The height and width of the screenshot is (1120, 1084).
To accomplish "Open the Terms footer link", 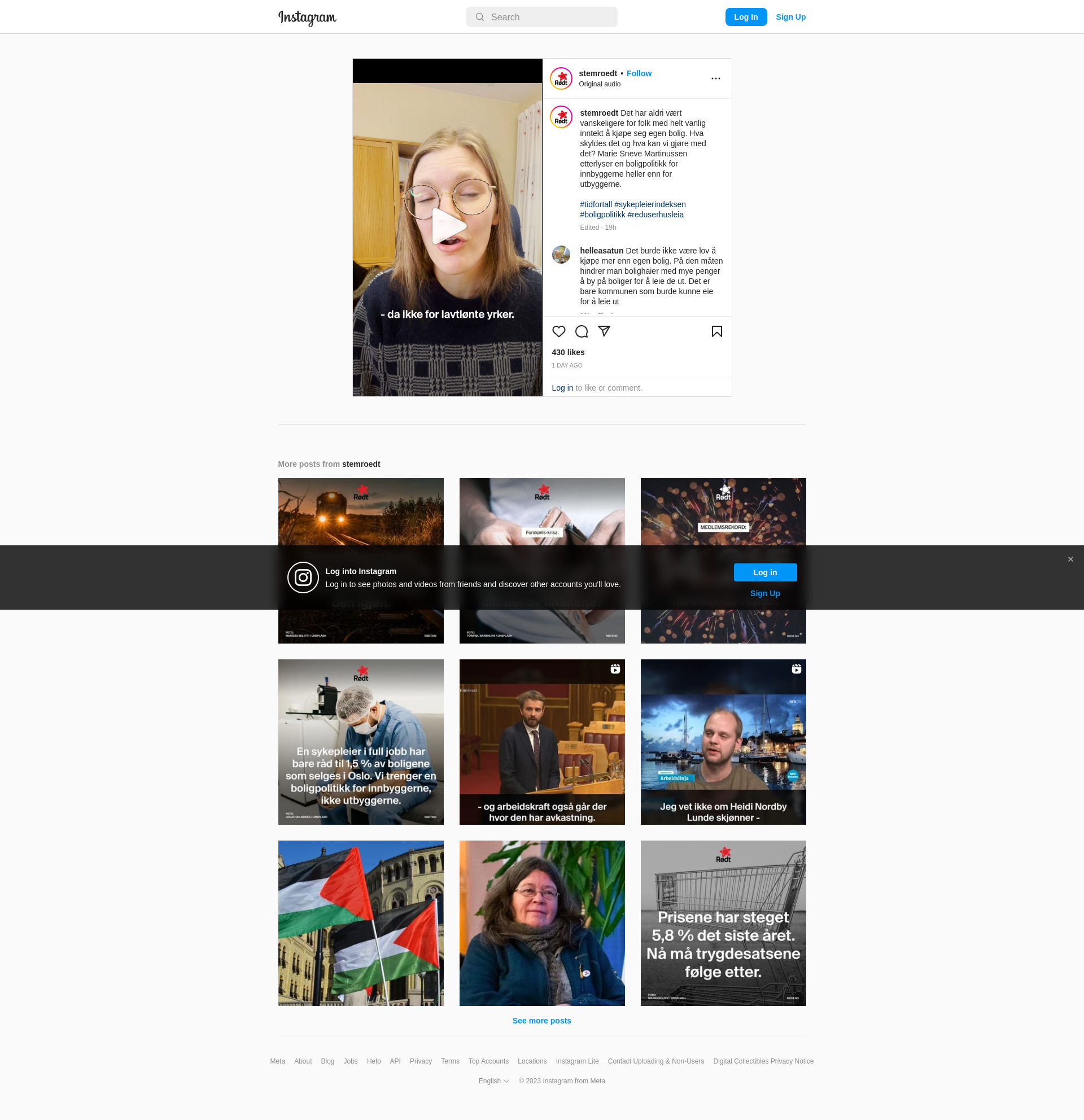I will pos(450,1061).
